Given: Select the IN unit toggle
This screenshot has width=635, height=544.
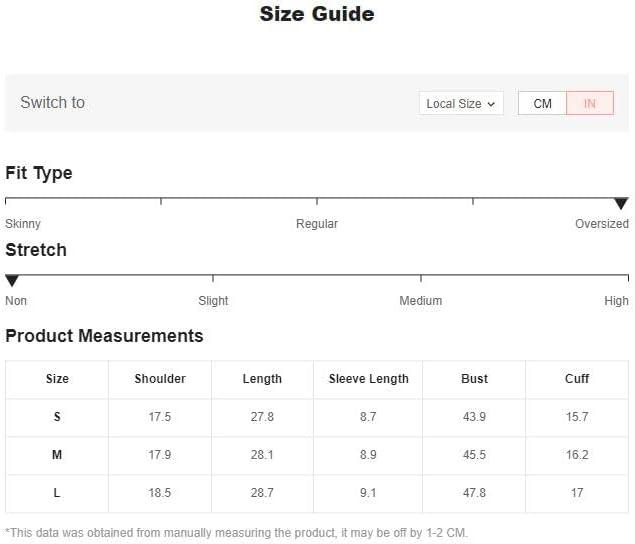Looking at the screenshot, I should (590, 103).
